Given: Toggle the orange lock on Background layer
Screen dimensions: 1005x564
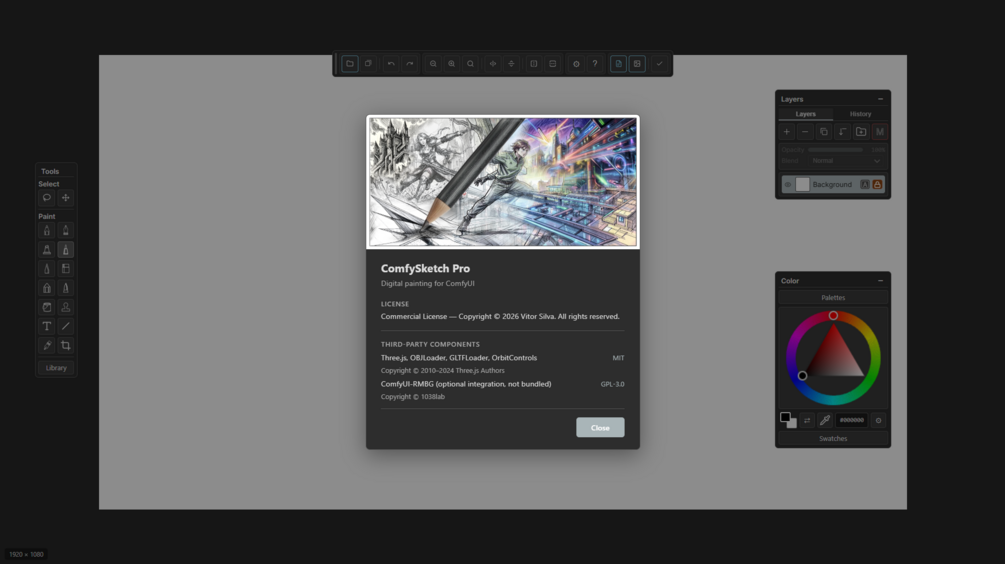Looking at the screenshot, I should pos(877,185).
